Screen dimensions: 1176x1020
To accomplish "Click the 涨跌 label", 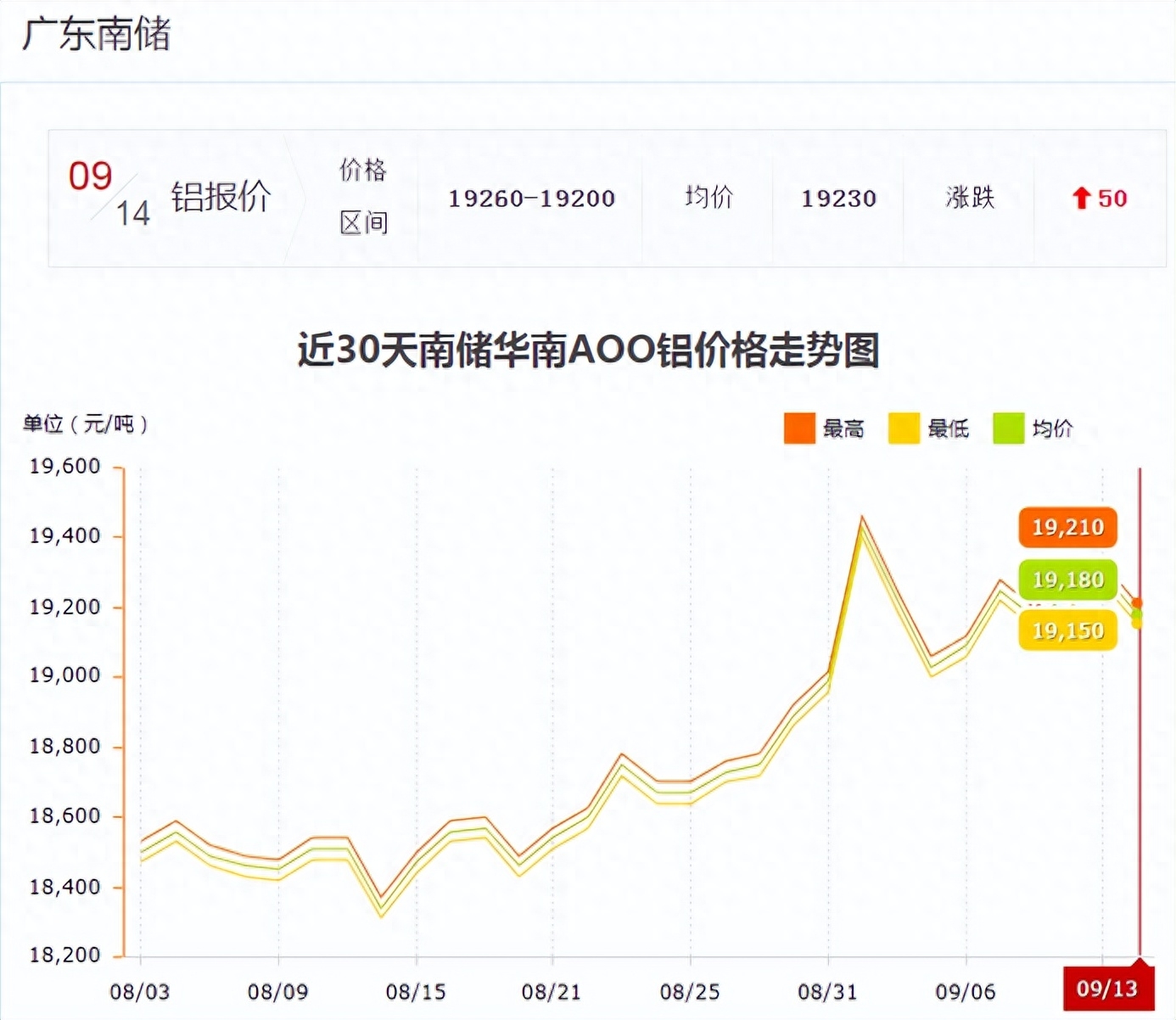I will coord(970,198).
